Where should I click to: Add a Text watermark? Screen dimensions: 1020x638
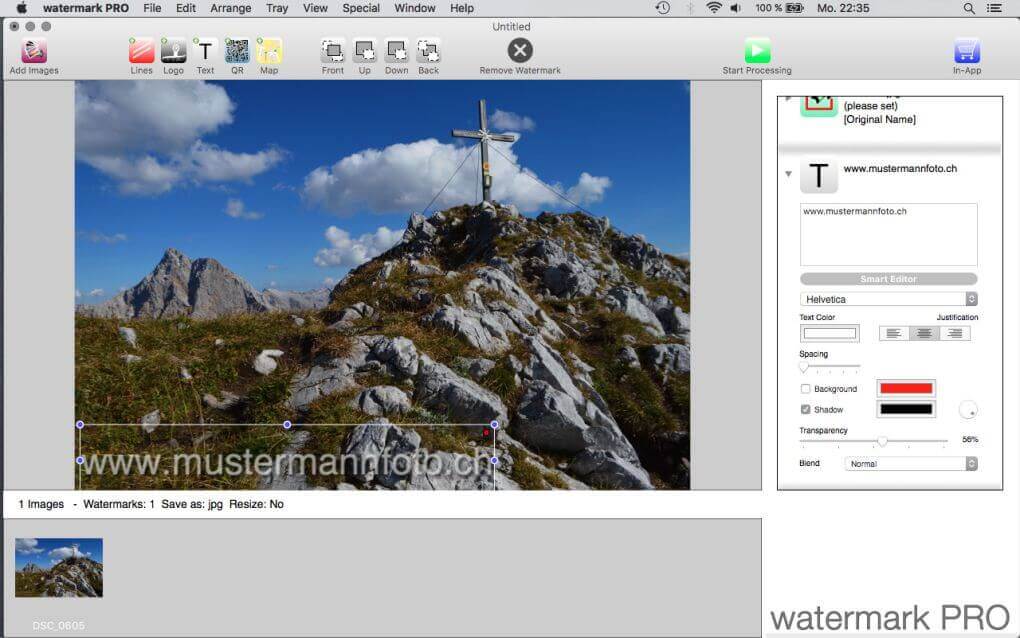(x=205, y=52)
